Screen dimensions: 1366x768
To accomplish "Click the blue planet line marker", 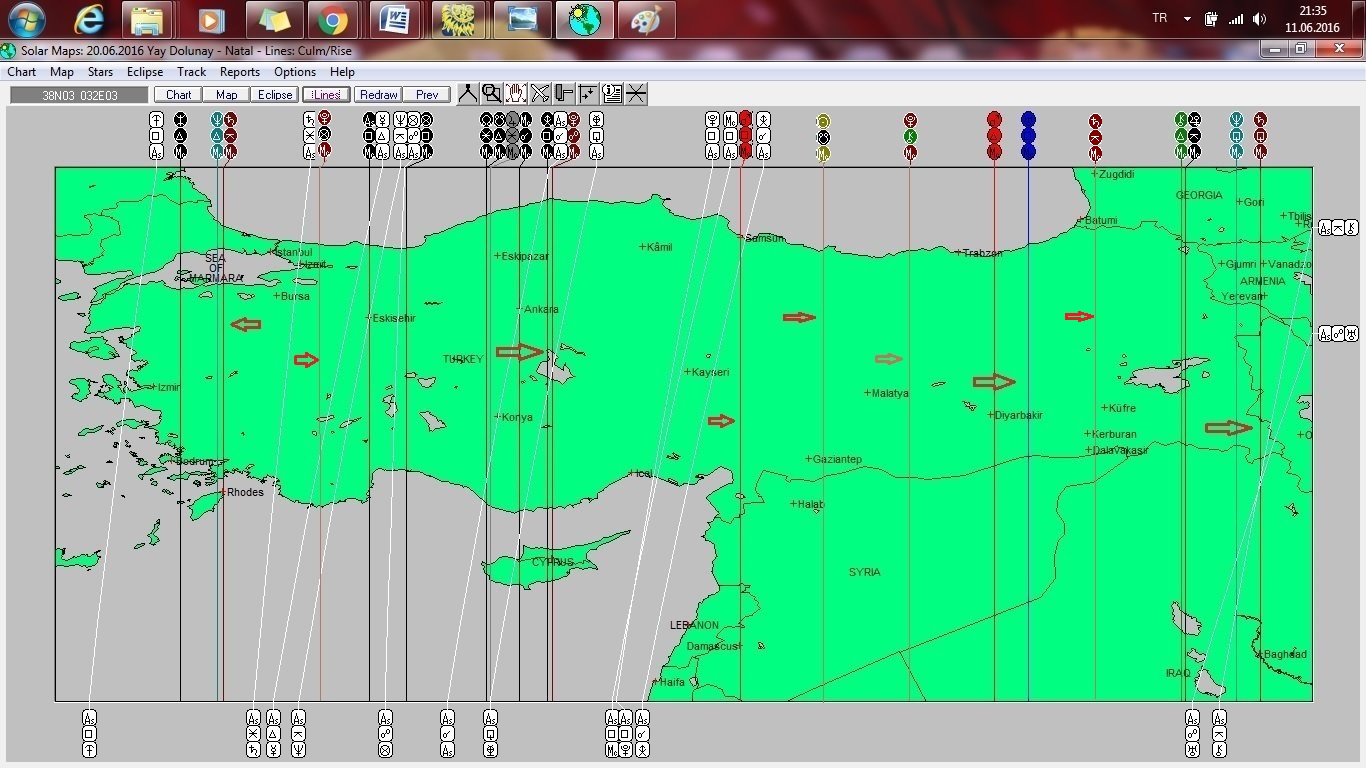I will coord(1028,135).
